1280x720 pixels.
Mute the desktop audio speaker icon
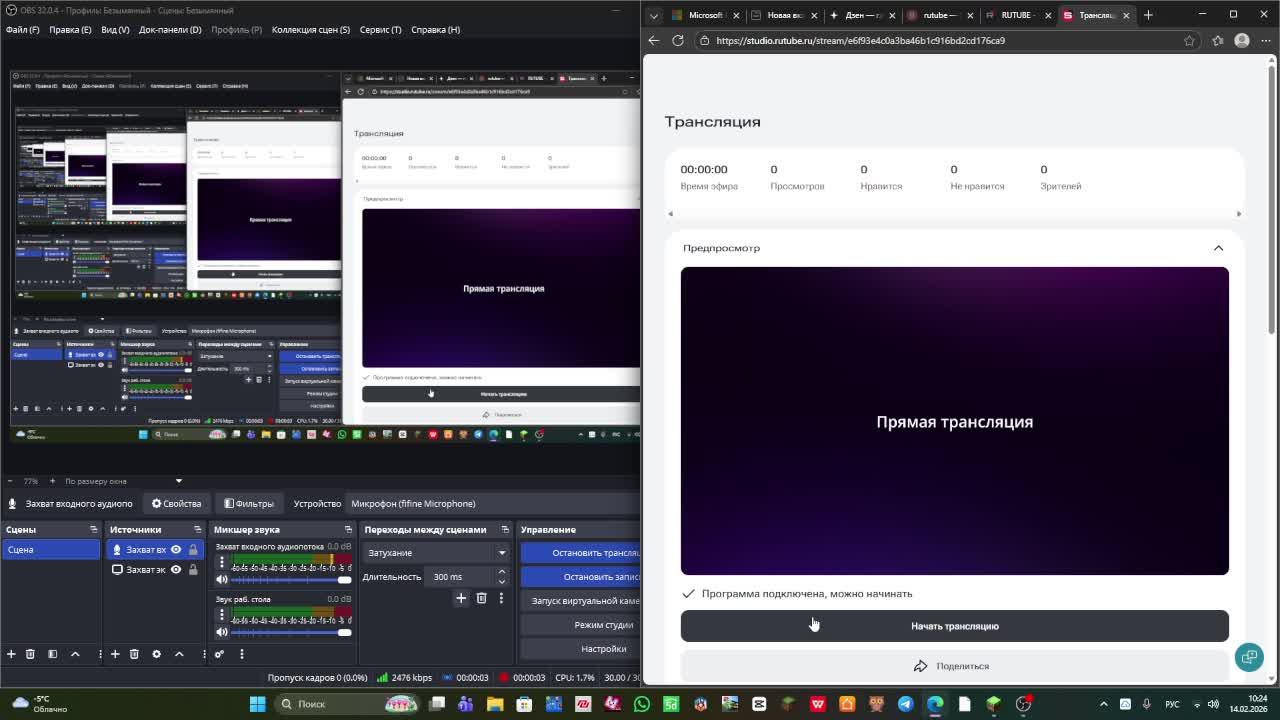(221, 632)
